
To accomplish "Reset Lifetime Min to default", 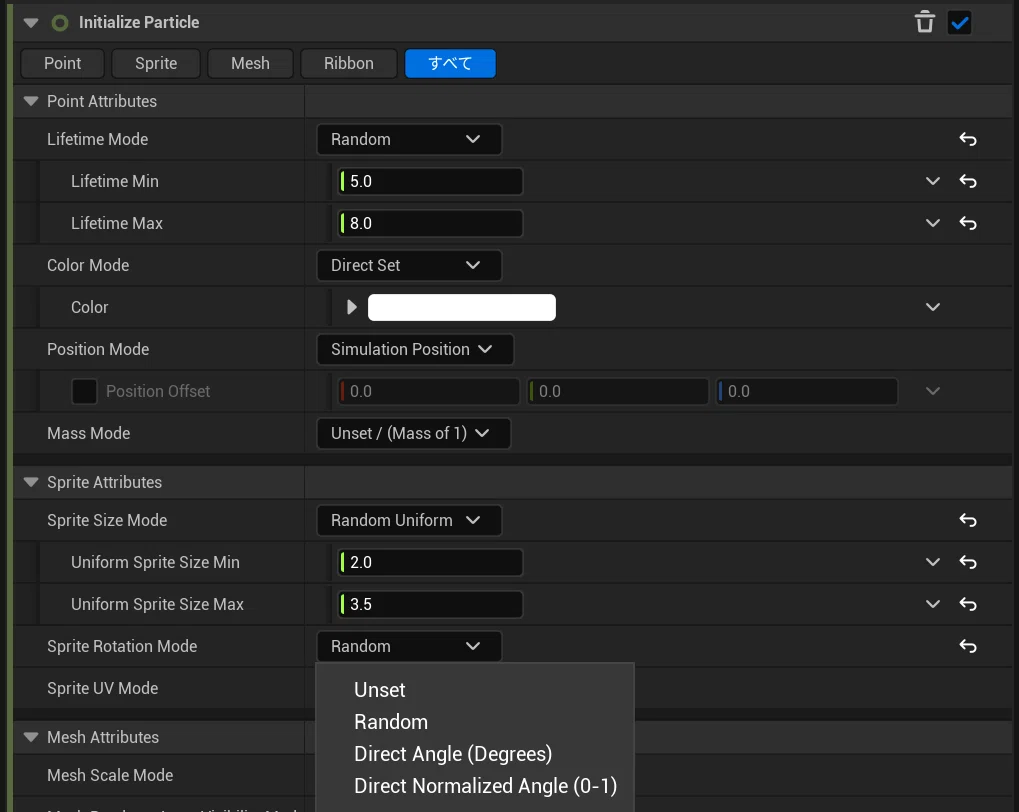I will pyautogui.click(x=968, y=181).
